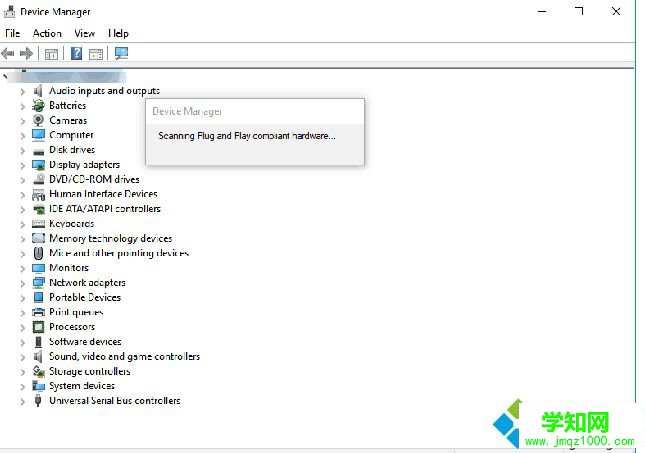Close the Device Manager window
The height and width of the screenshot is (453, 646).
click(616, 11)
